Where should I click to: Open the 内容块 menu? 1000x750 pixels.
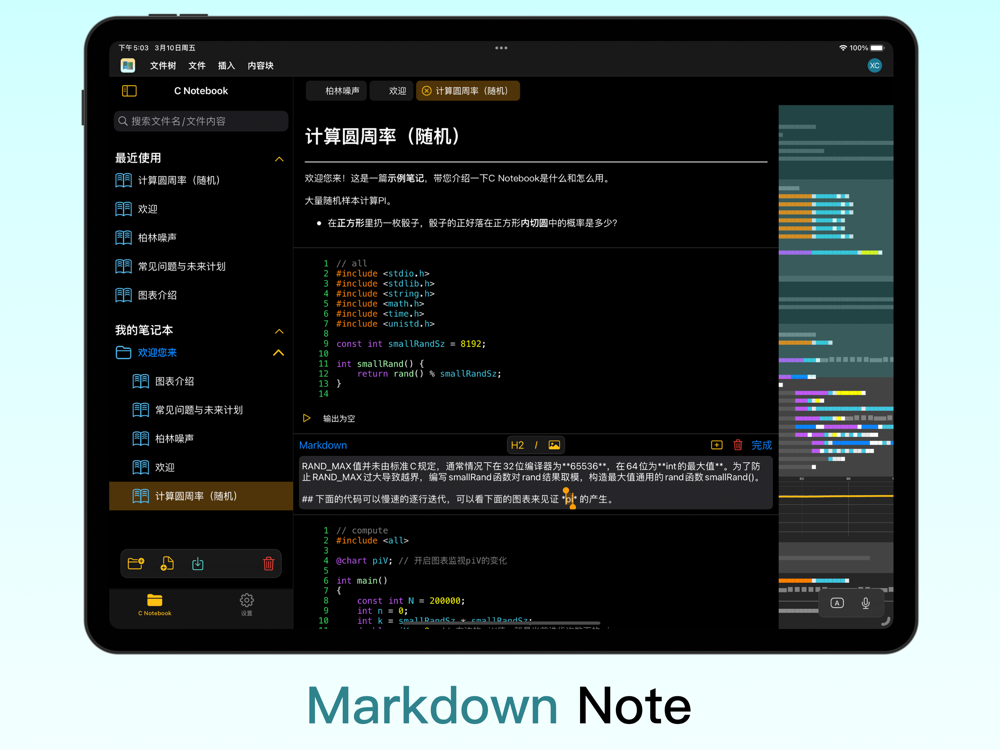pyautogui.click(x=260, y=66)
